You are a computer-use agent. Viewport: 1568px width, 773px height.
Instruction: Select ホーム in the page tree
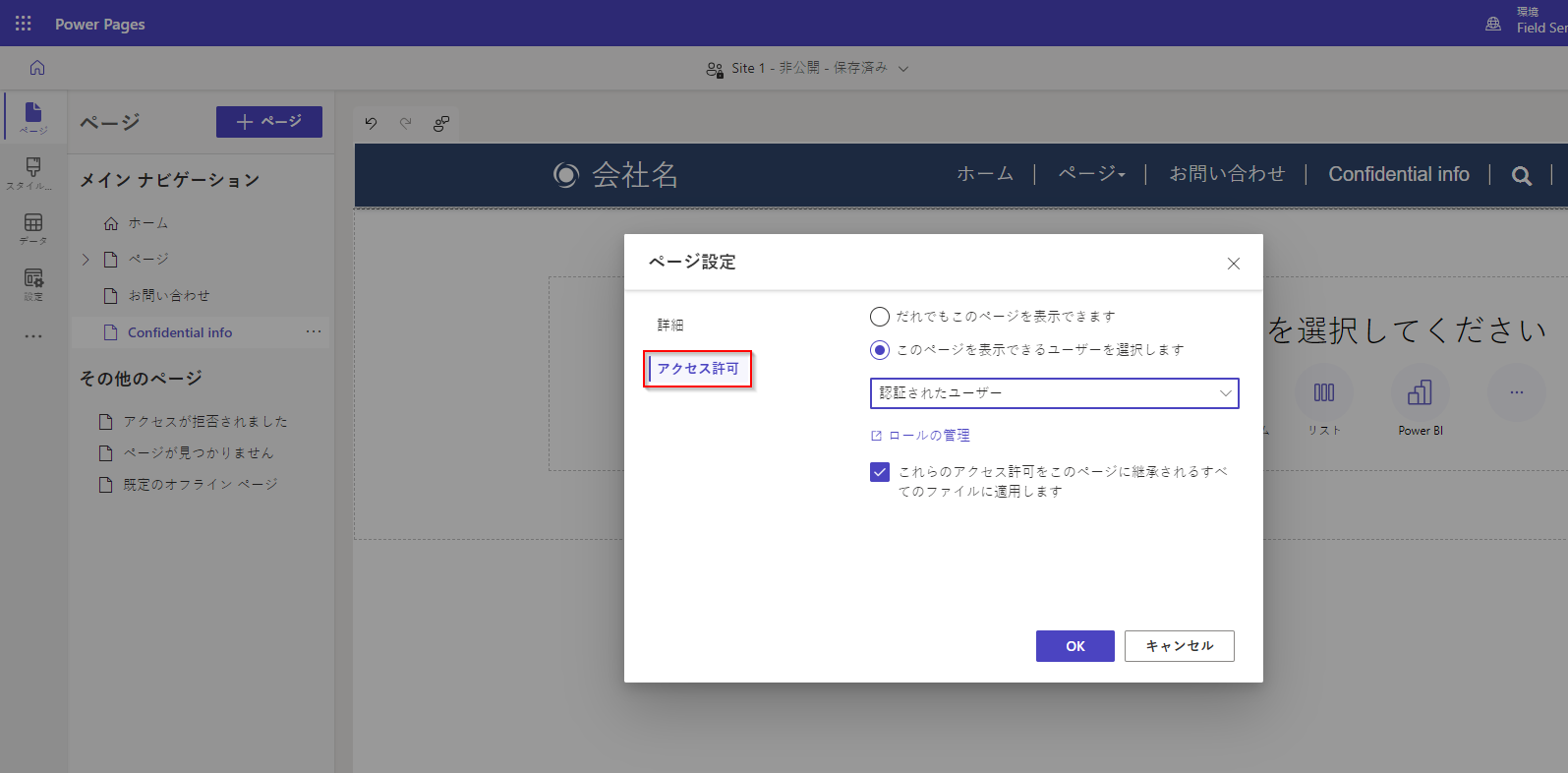point(148,223)
